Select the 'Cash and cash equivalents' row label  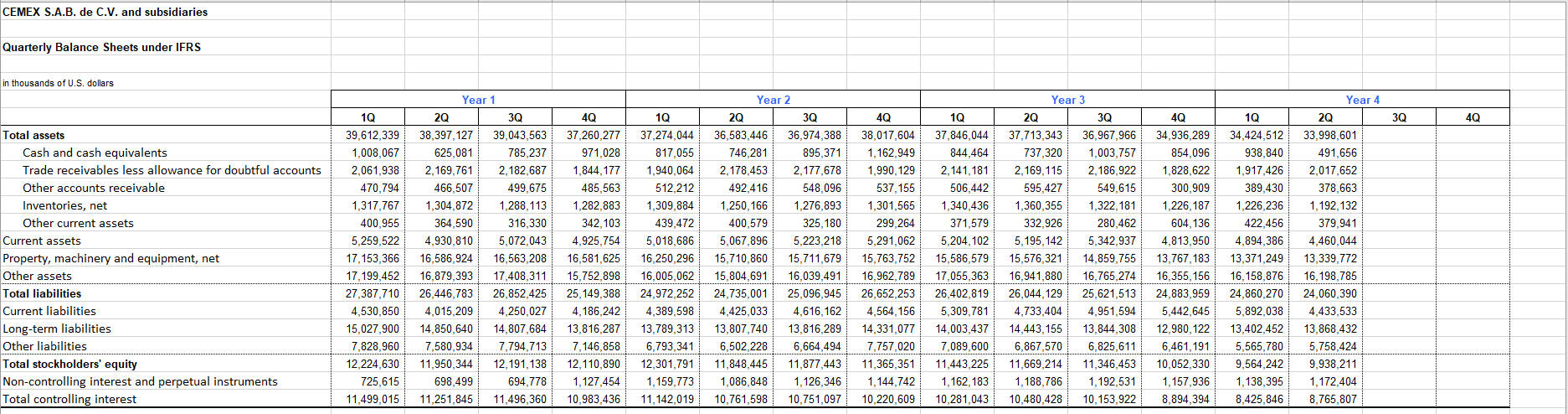click(95, 153)
